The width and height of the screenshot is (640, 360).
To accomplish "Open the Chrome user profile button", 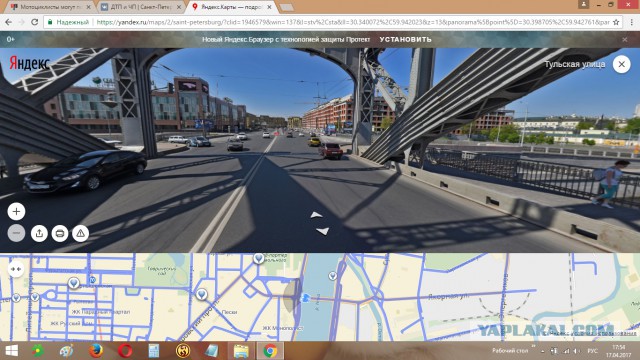I will point(583,4).
